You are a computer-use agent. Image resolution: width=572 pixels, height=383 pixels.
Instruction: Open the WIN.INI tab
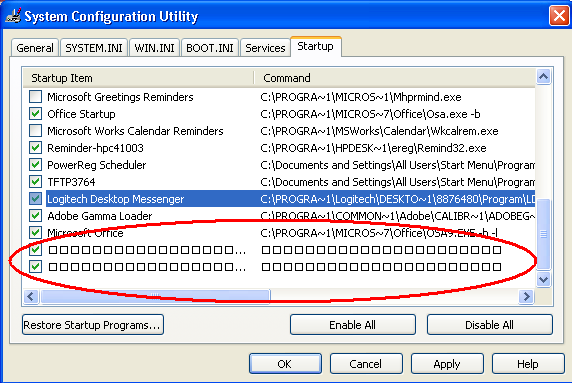click(x=154, y=48)
